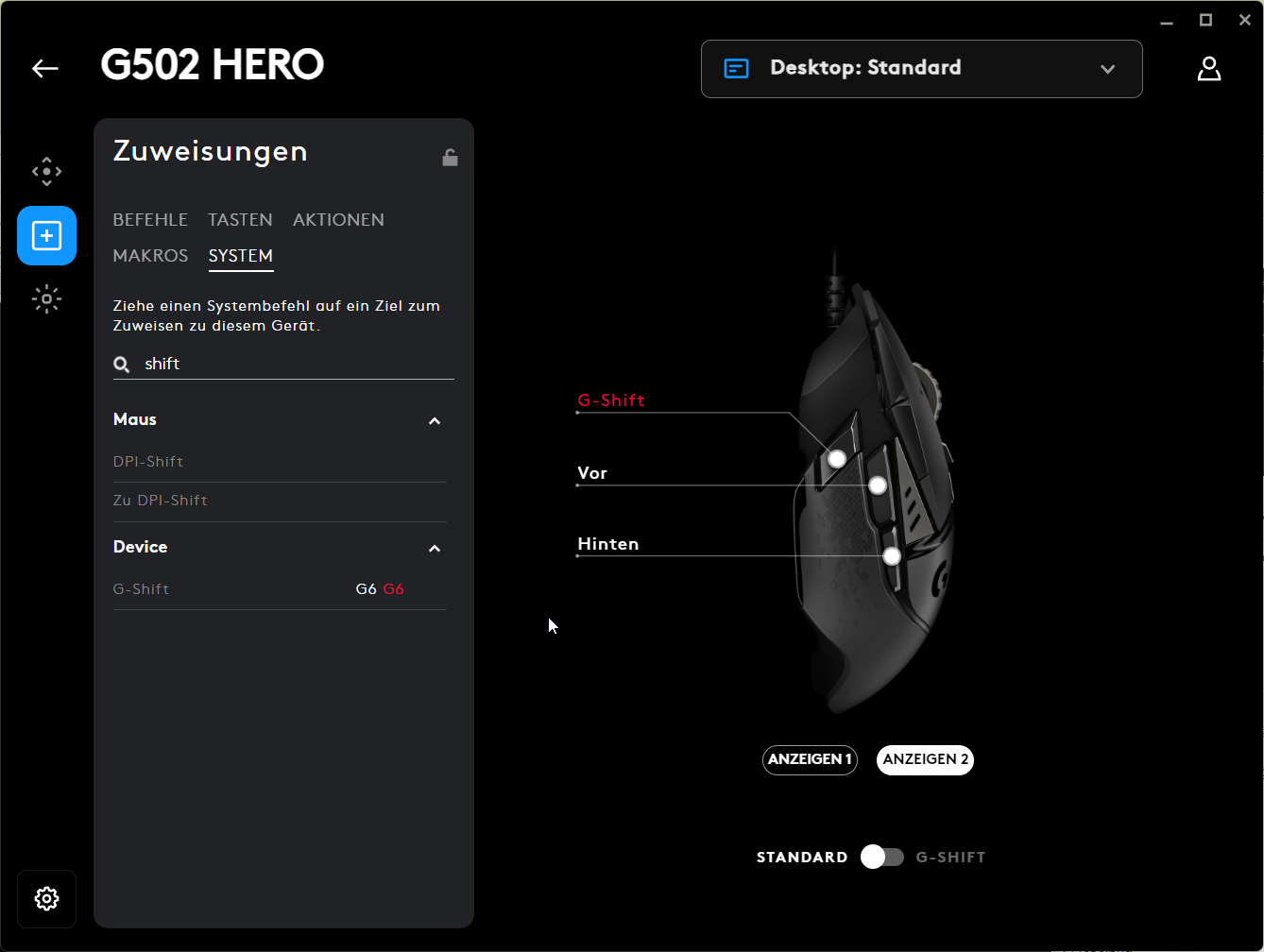Click the search magnifier icon
Screen dimensions: 1264x952
pos(122,364)
